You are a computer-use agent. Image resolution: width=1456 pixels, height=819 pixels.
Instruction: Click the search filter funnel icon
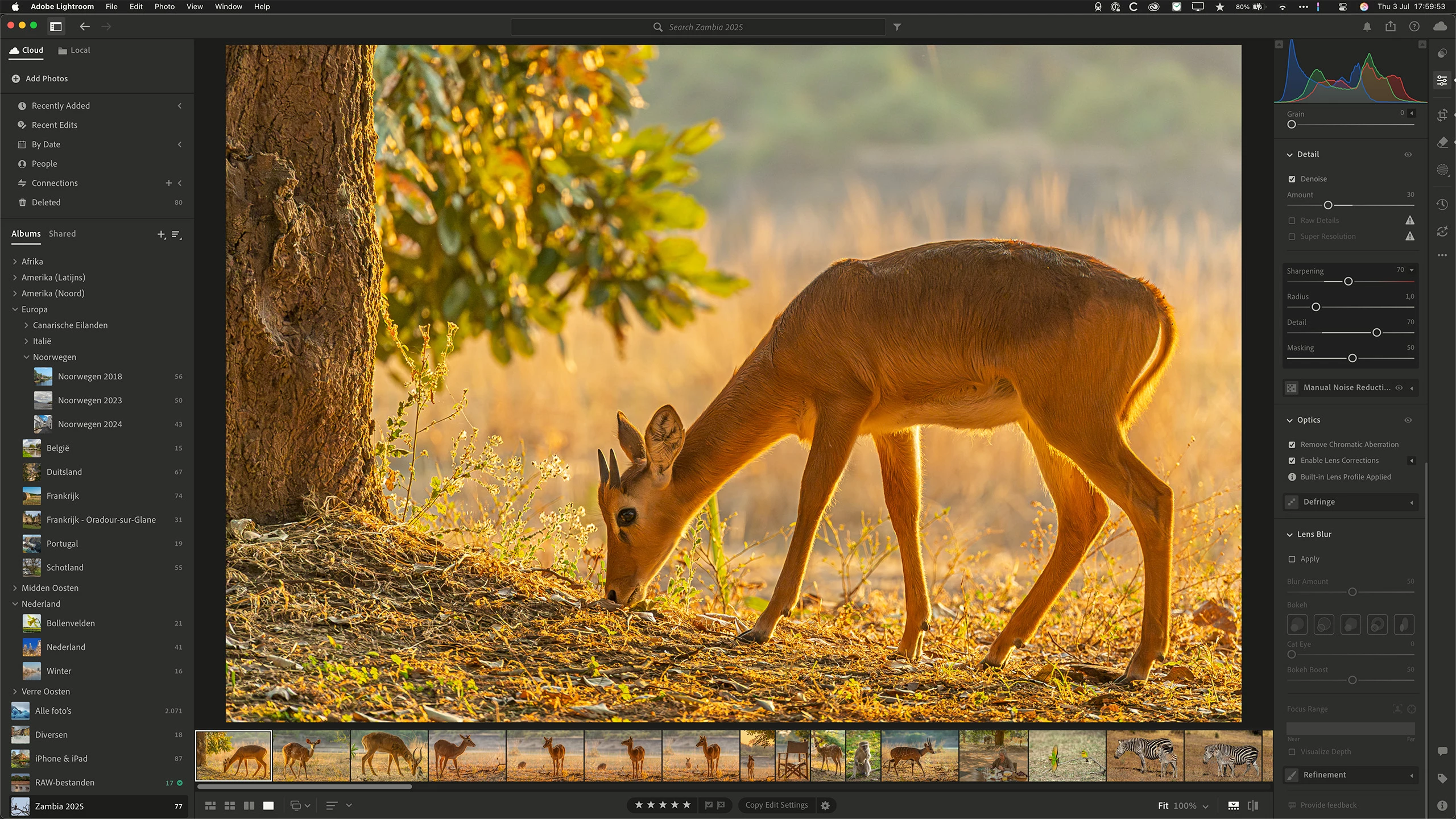(897, 27)
